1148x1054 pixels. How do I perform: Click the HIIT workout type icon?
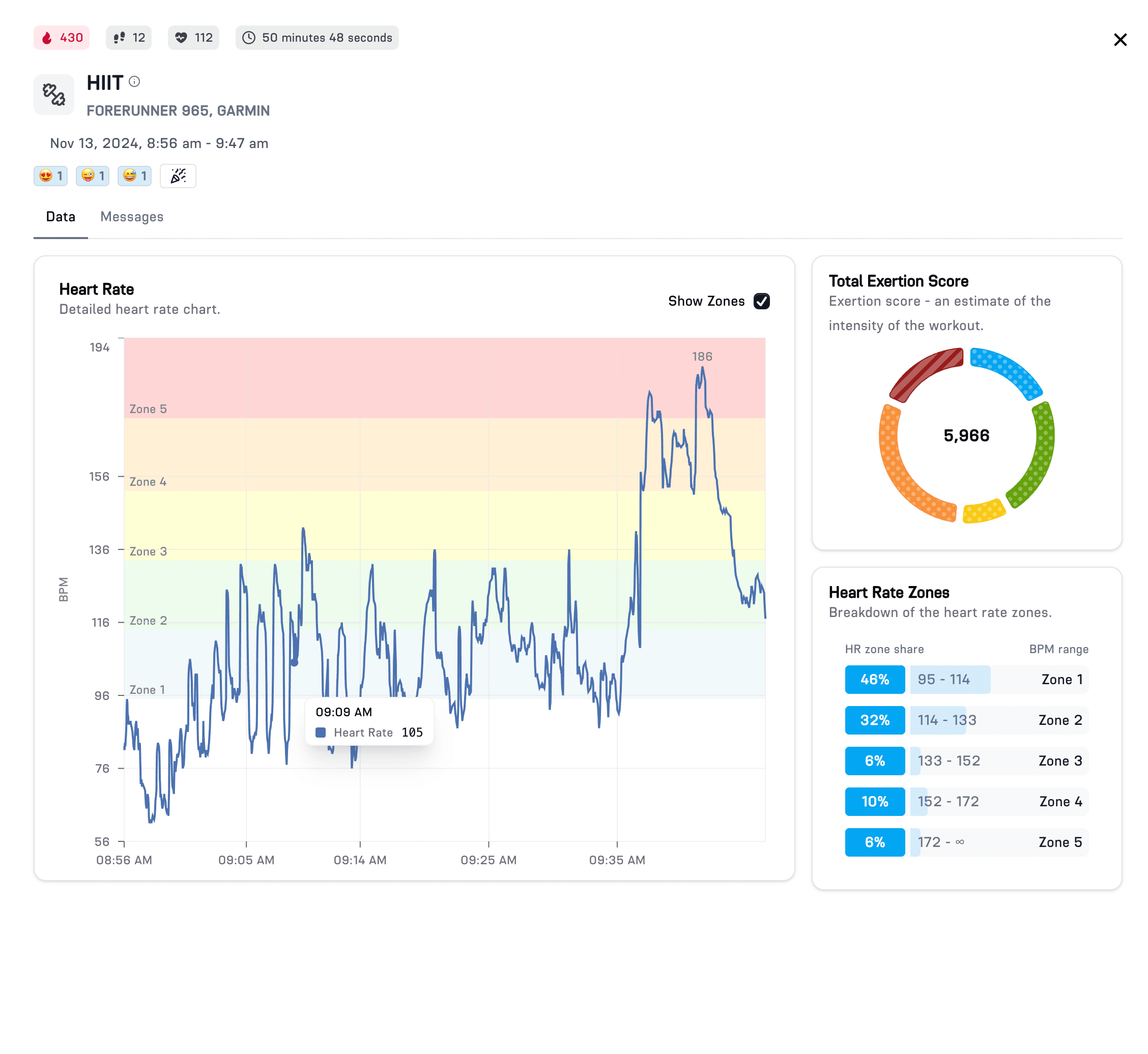(x=53, y=94)
